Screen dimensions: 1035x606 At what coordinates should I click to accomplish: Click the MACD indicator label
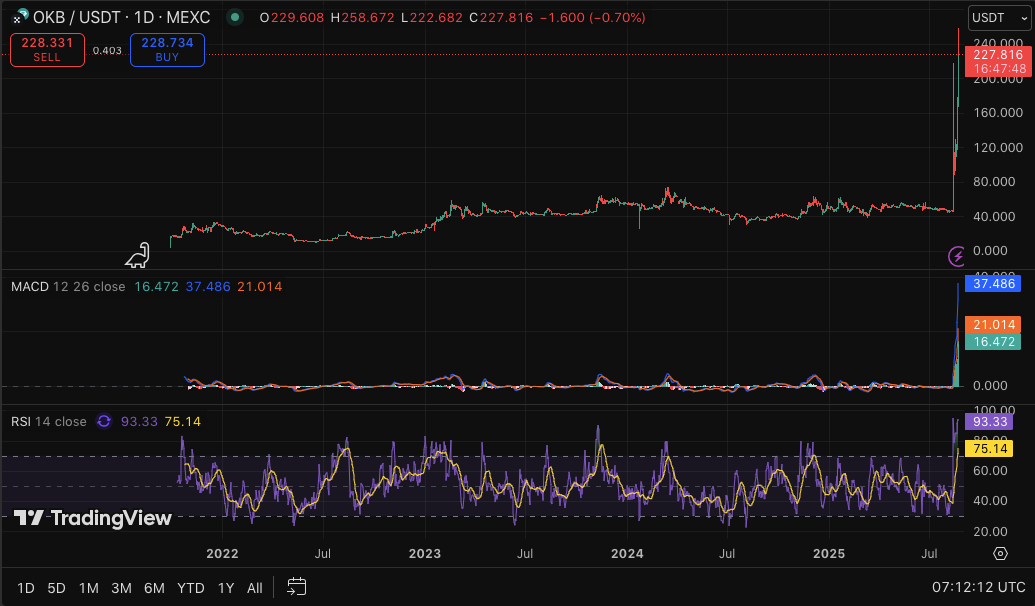[x=29, y=287]
